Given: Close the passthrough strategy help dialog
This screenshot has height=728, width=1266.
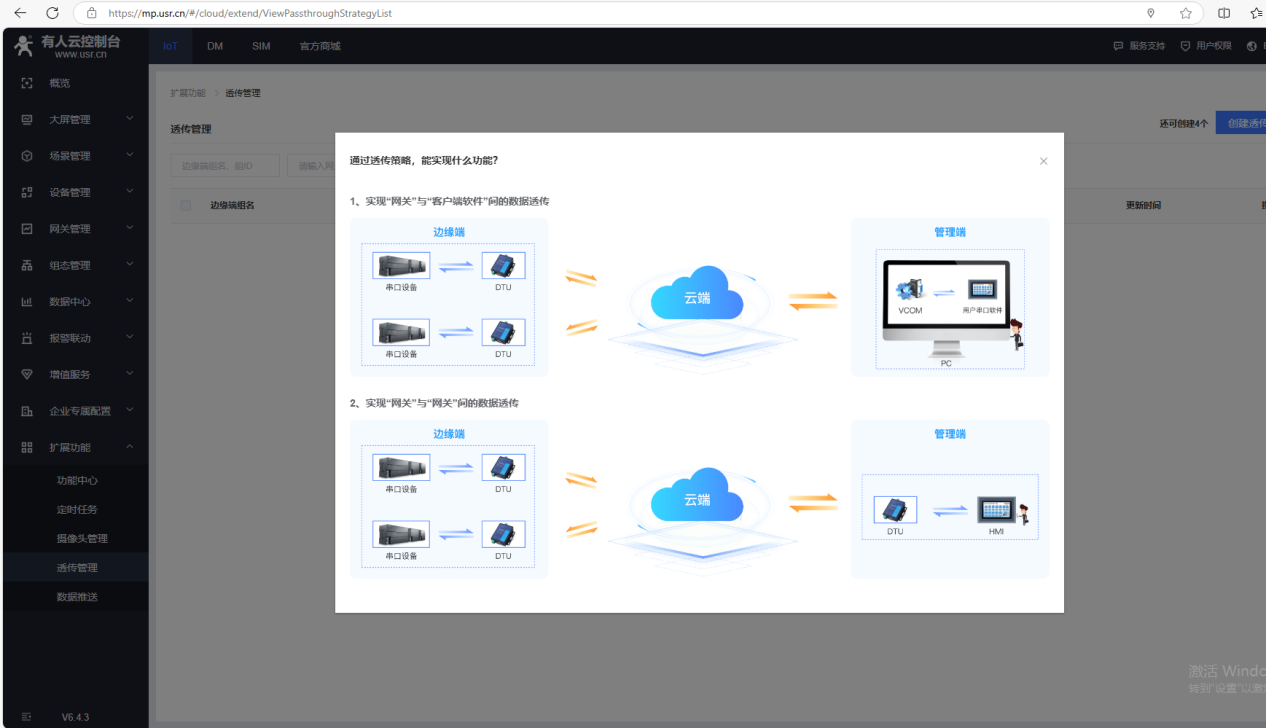Looking at the screenshot, I should [1043, 161].
